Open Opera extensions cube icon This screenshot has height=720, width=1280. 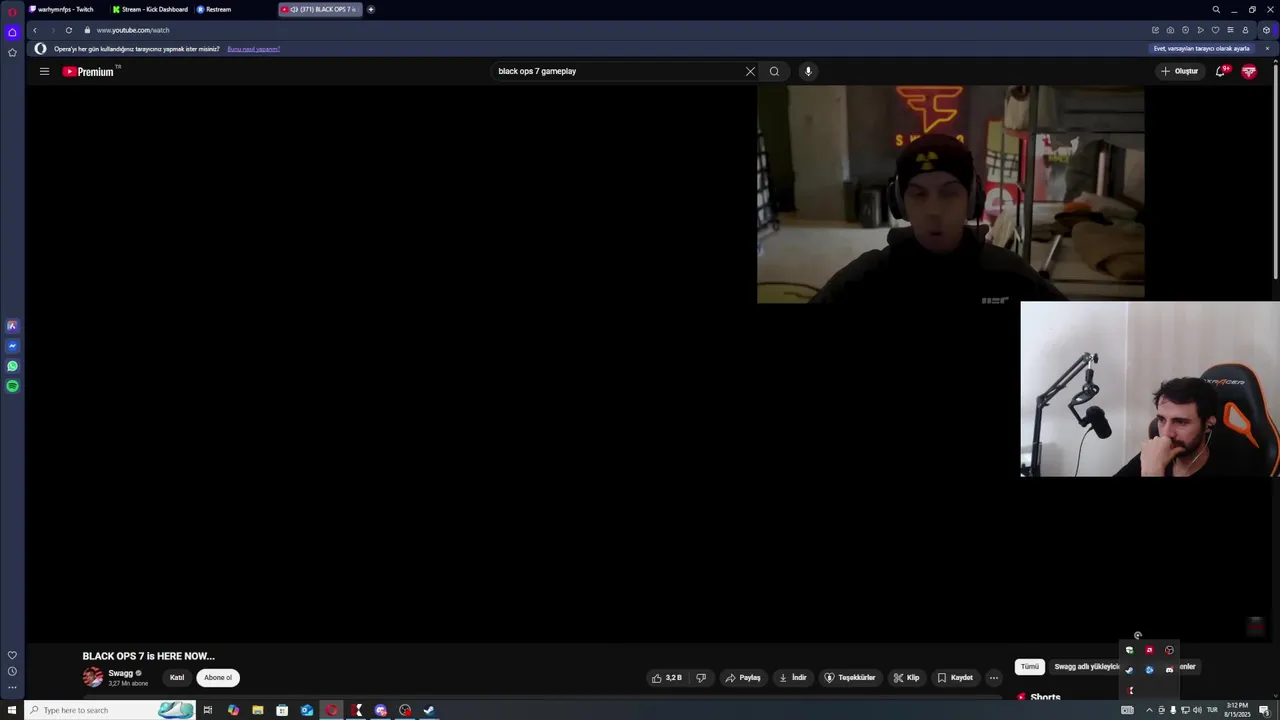tap(1266, 30)
